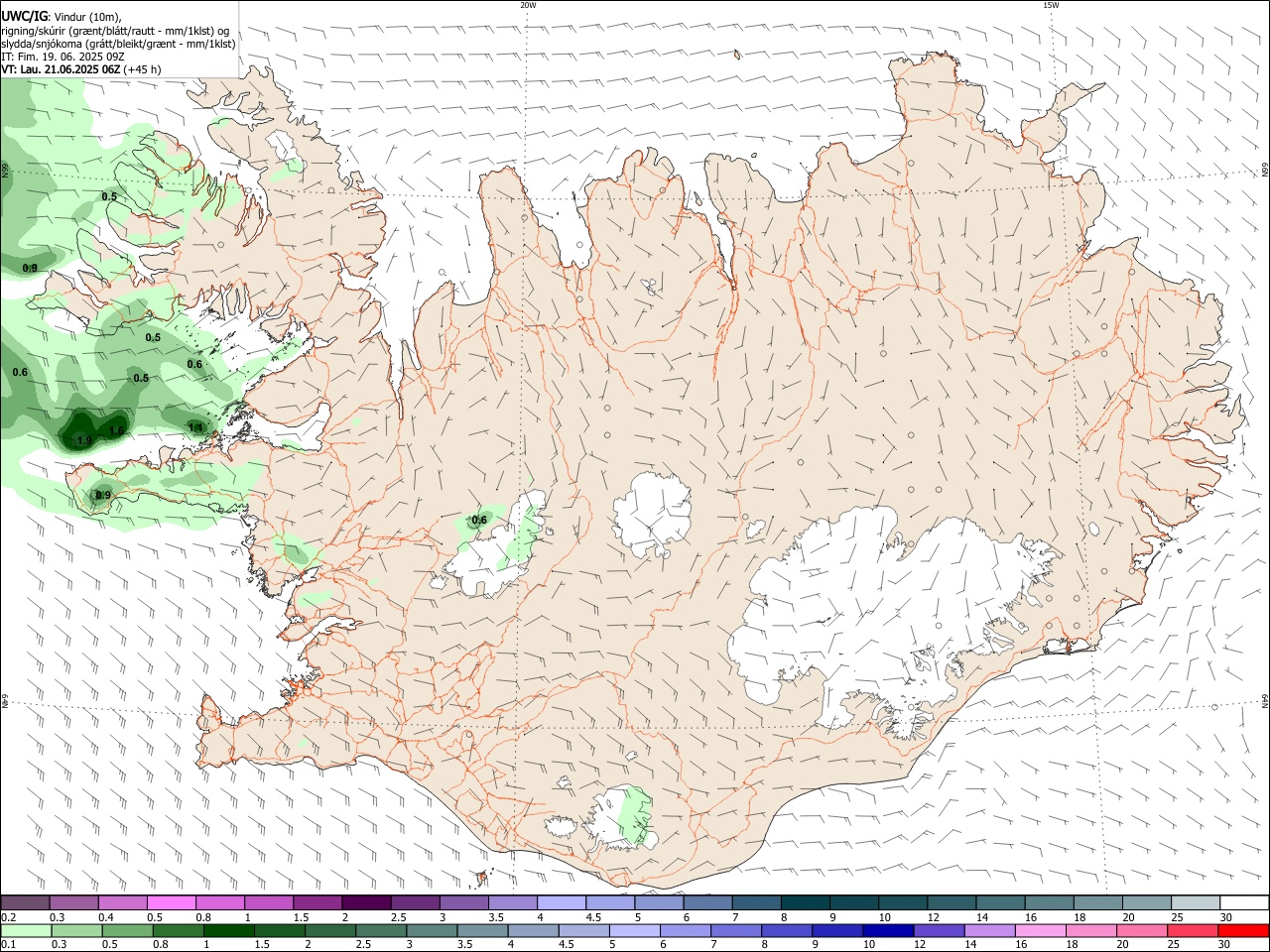
Task: Click the '30' label on the upper scale
Action: point(1225,917)
